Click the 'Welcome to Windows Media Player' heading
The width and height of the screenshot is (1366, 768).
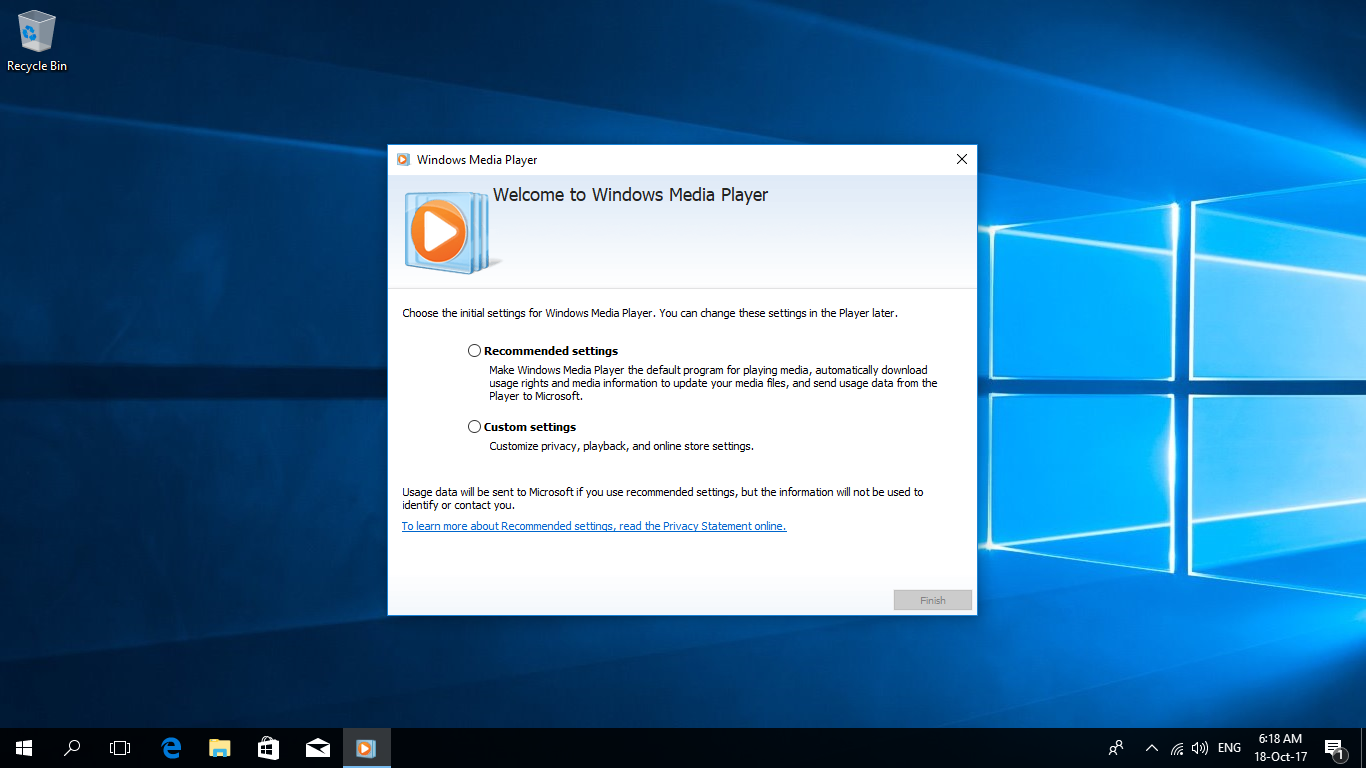pos(630,195)
